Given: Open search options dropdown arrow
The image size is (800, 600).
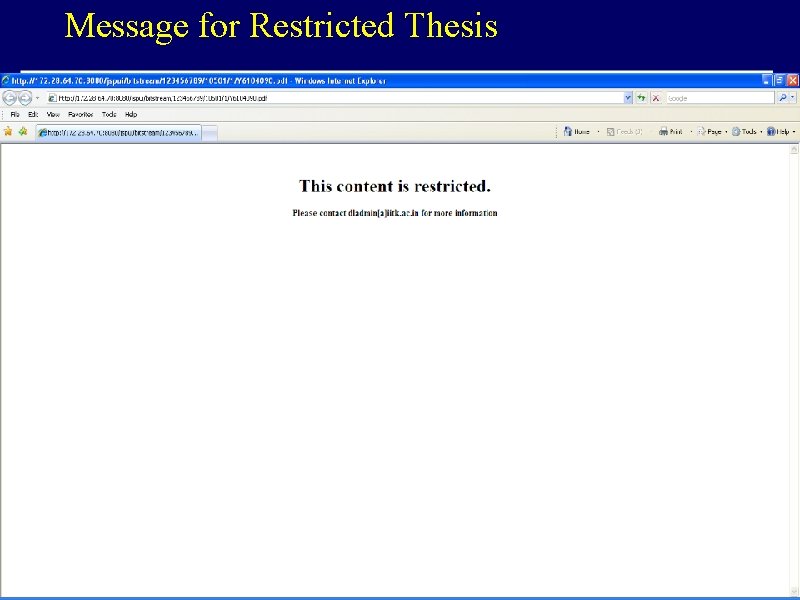Looking at the screenshot, I should [792, 97].
